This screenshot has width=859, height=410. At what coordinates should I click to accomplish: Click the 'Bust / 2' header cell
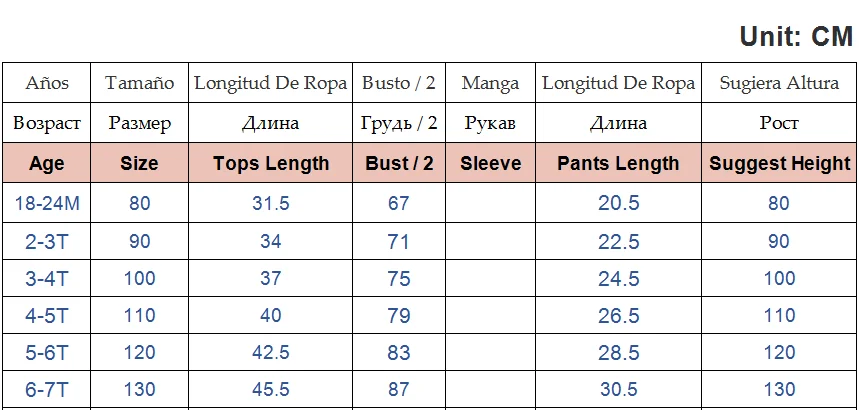tap(399, 164)
